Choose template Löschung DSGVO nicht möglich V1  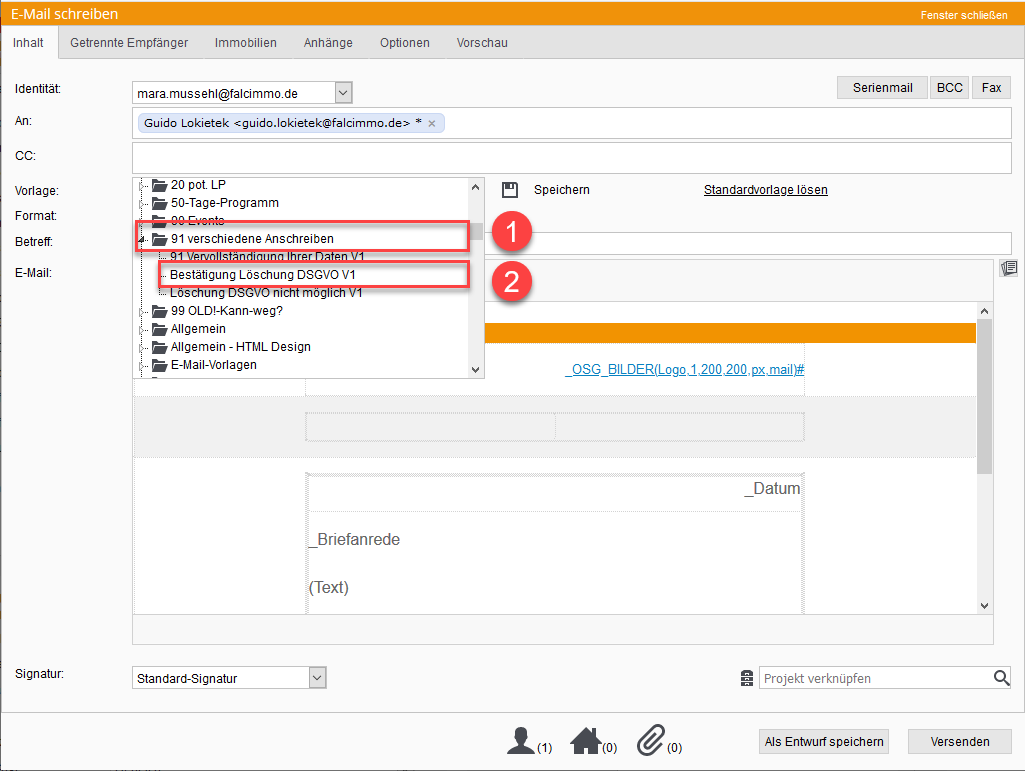pos(266,293)
